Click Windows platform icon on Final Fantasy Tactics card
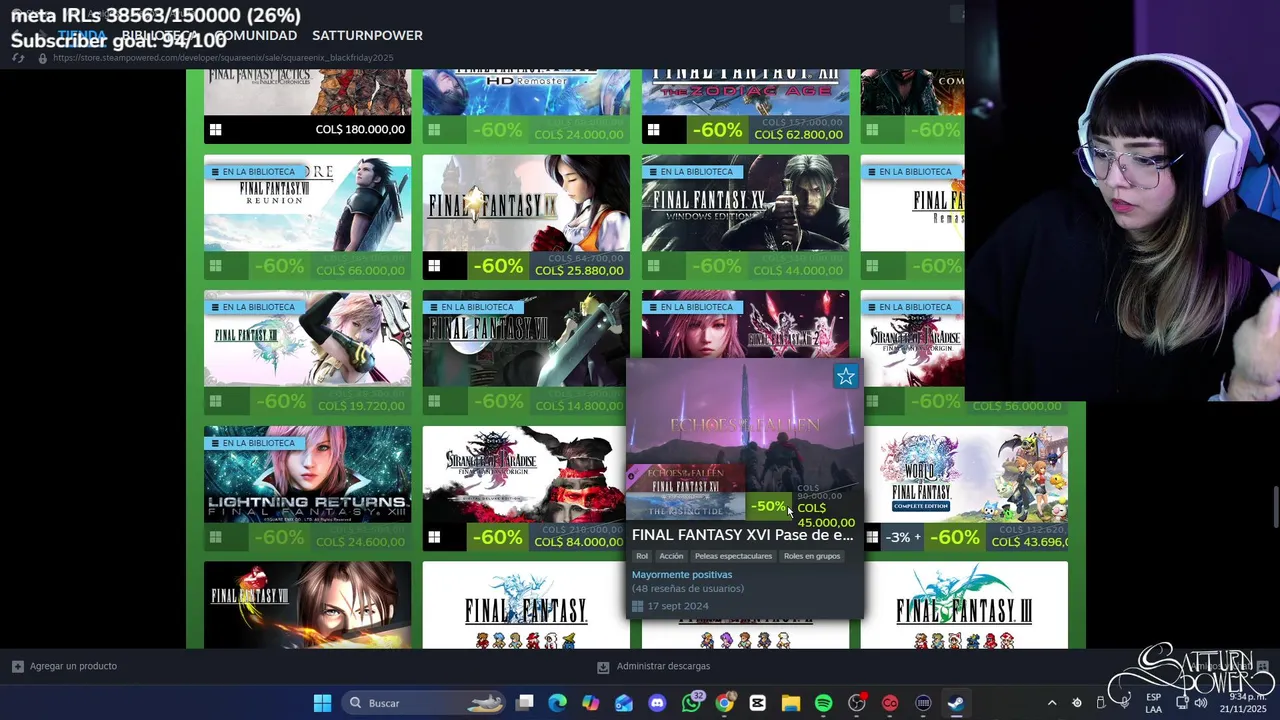This screenshot has width=1280, height=720. coord(215,130)
